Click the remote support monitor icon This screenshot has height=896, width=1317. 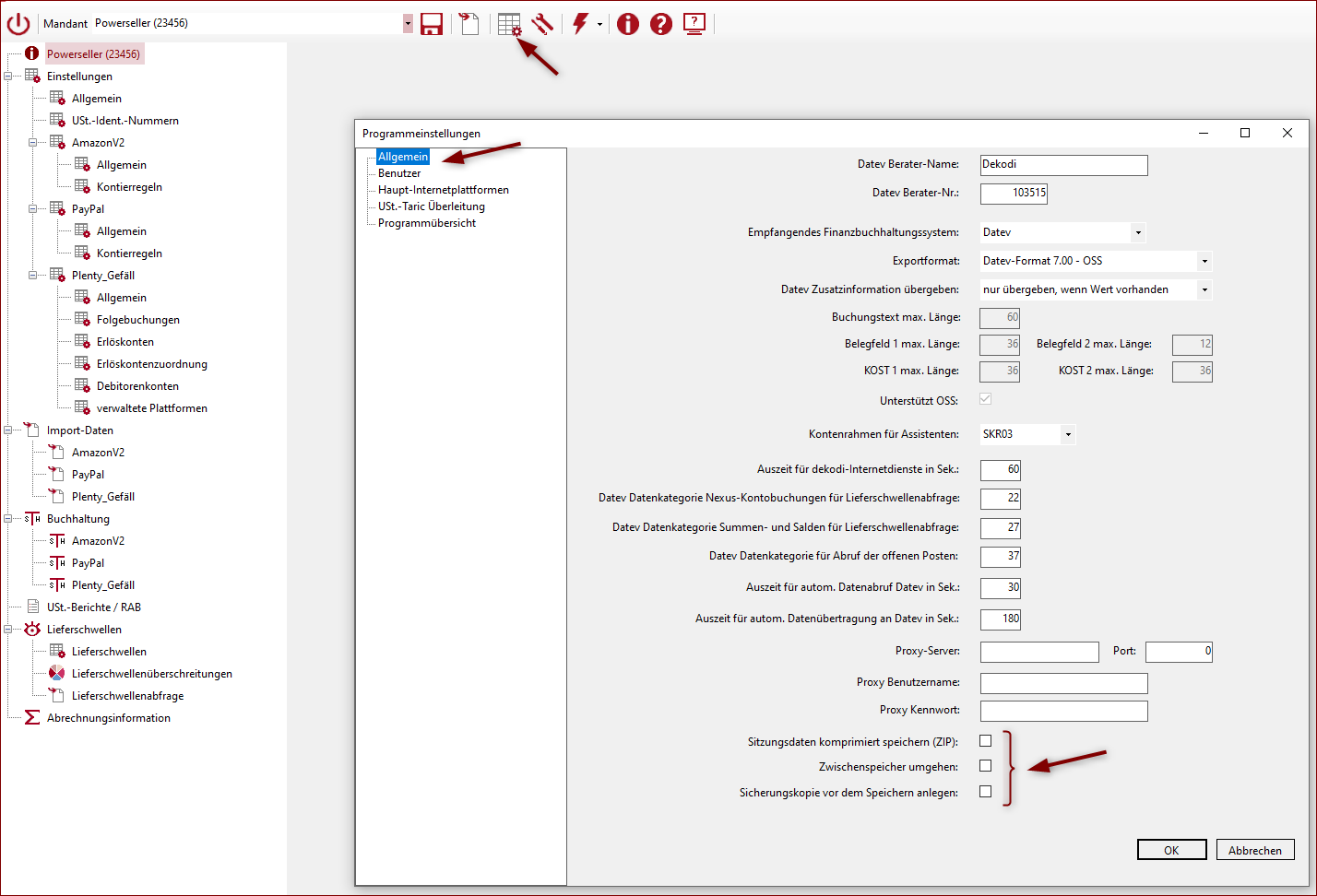coord(694,24)
